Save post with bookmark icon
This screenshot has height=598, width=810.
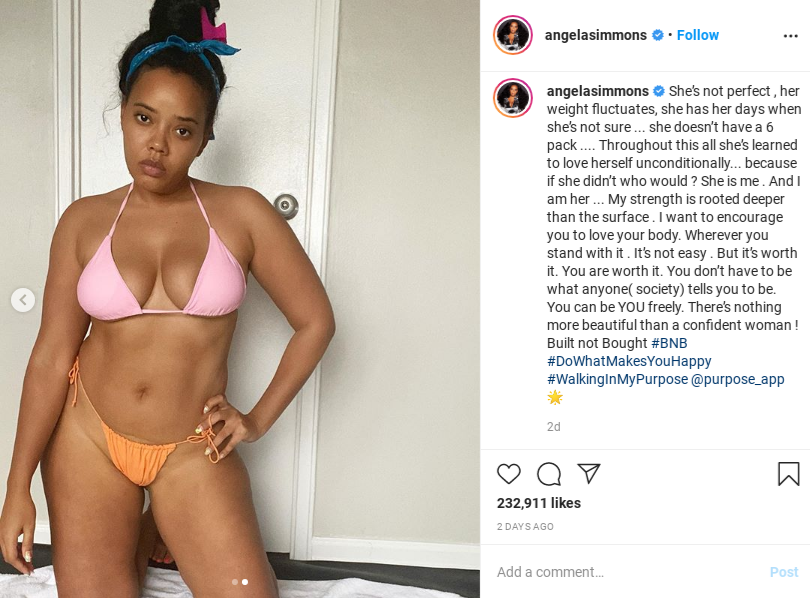point(788,474)
